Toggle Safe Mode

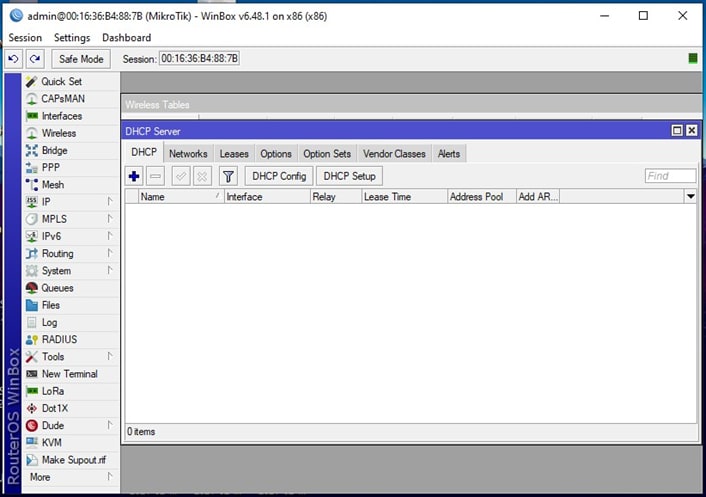(81, 59)
